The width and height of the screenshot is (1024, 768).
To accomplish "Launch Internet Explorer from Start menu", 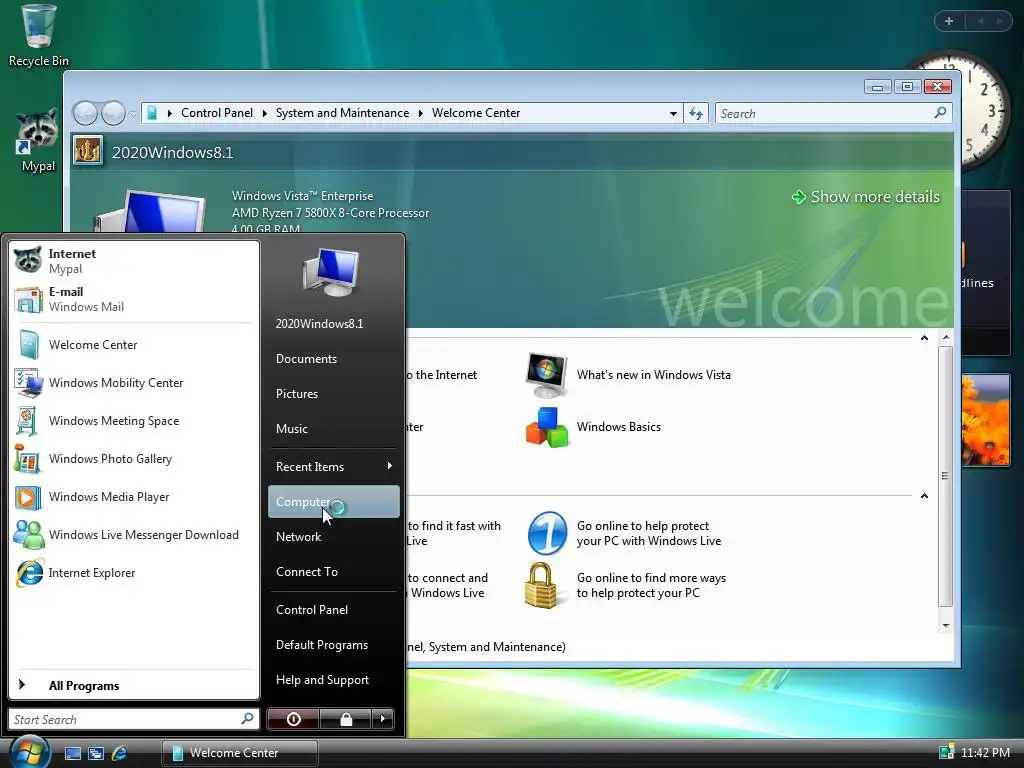I will 134,573.
